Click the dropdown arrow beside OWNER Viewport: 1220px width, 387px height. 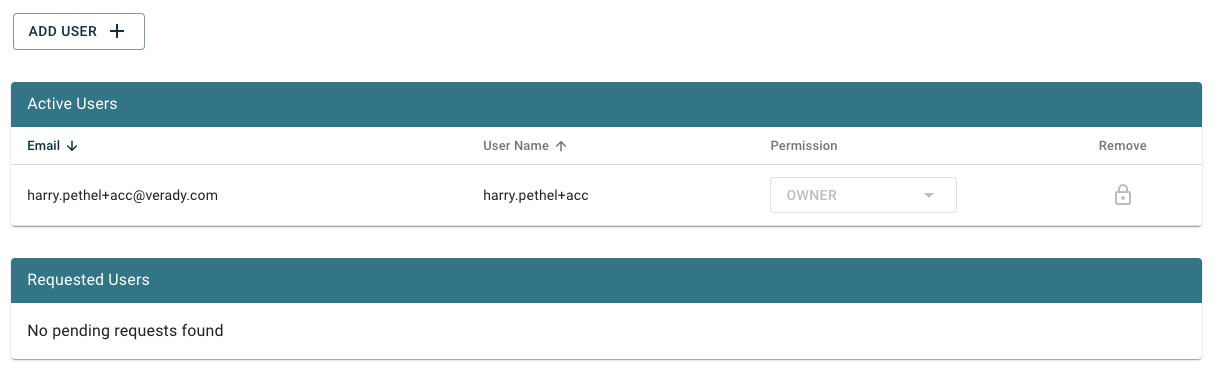929,195
